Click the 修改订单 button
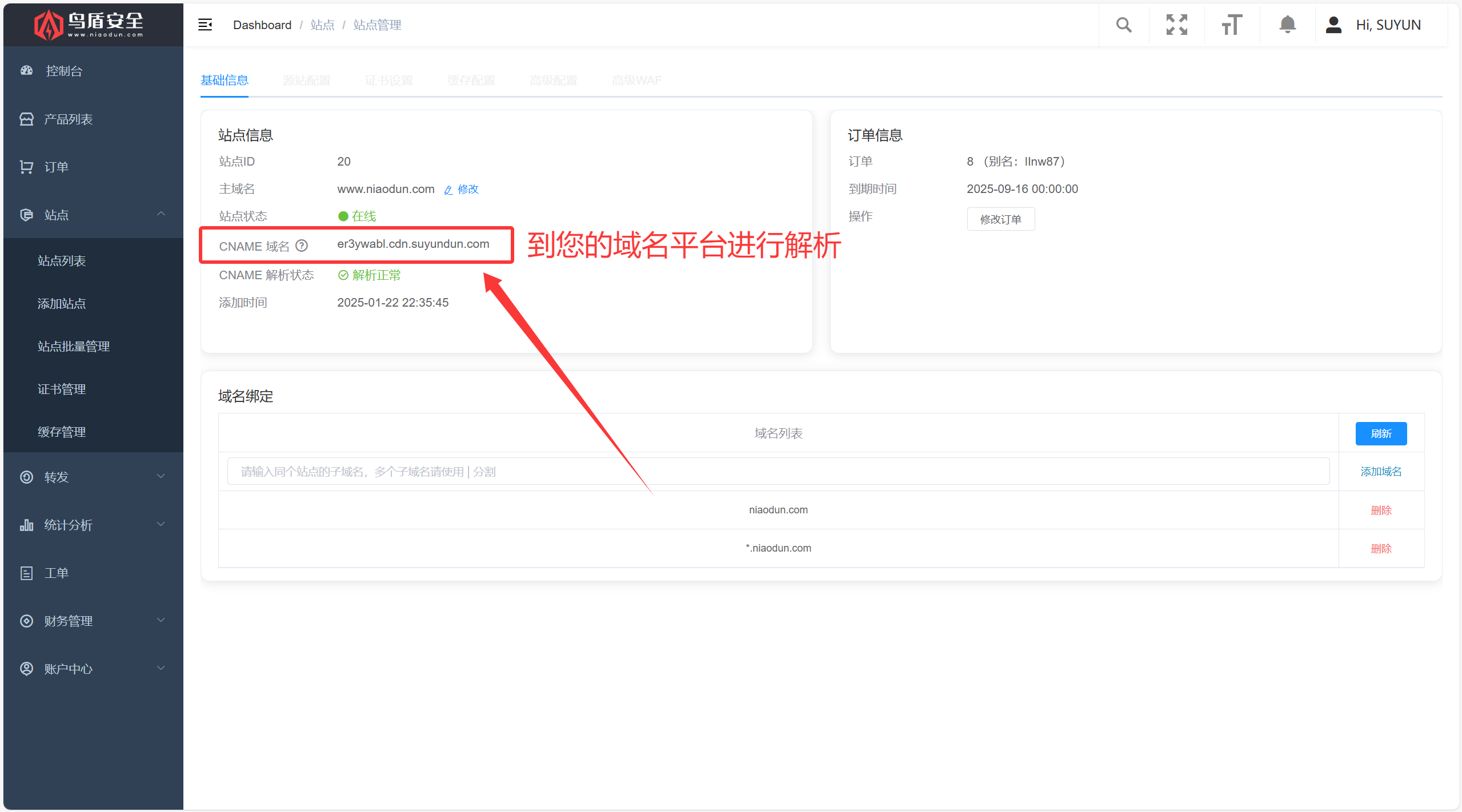Image resolution: width=1462 pixels, height=812 pixels. 1000,219
